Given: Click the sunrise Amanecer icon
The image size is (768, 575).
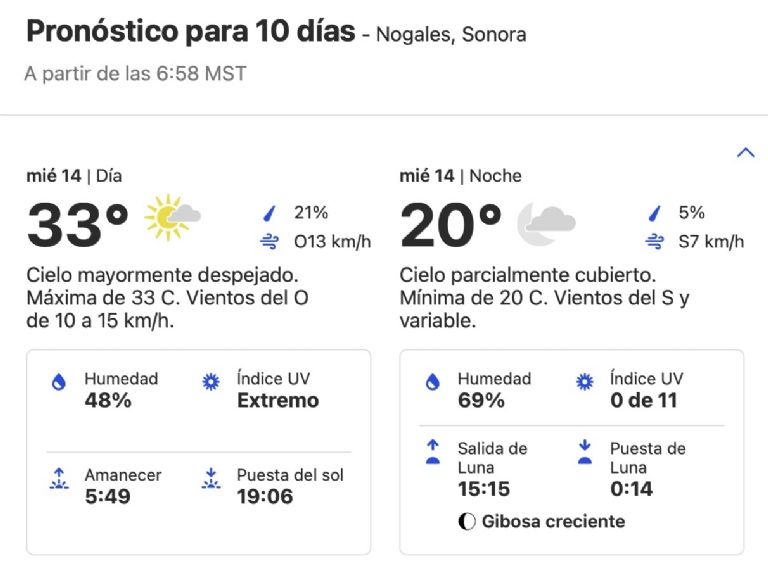Looking at the screenshot, I should click(59, 478).
